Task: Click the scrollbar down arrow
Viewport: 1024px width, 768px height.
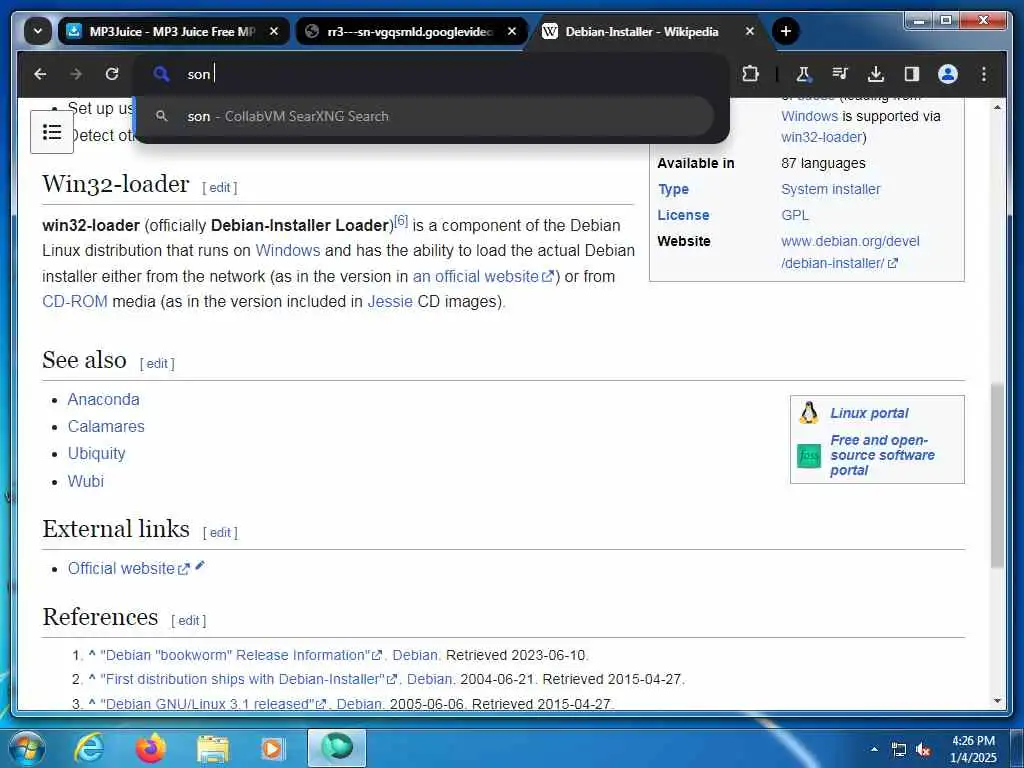Action: coord(997,701)
